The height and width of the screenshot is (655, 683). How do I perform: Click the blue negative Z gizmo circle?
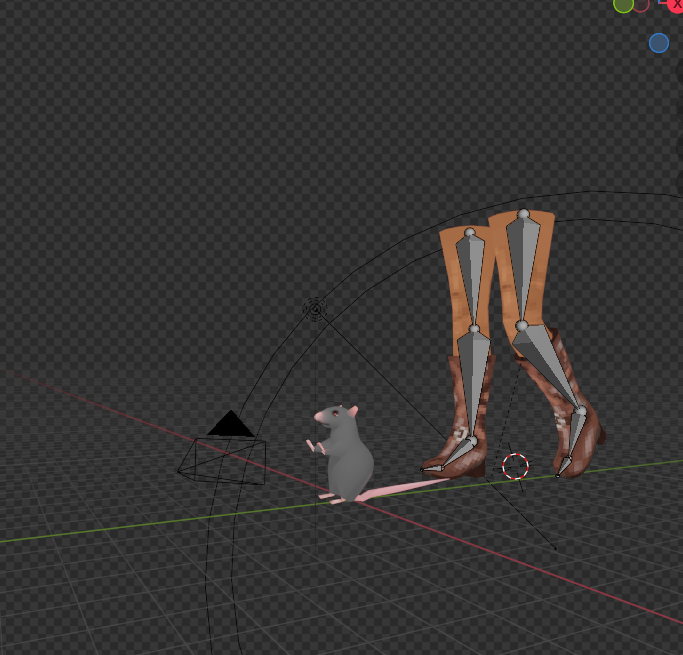click(x=659, y=43)
